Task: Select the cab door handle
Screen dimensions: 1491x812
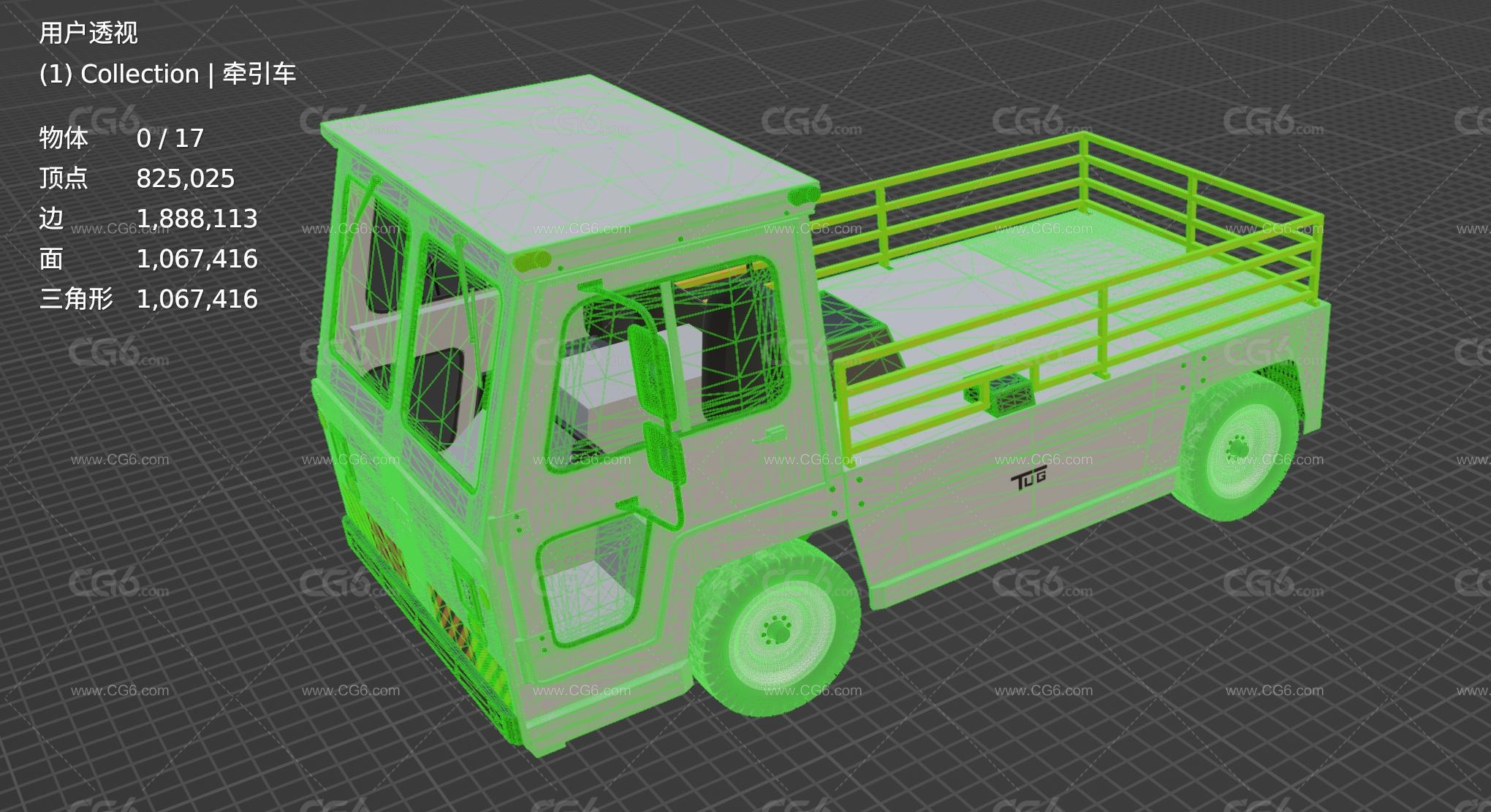Action: [x=769, y=436]
